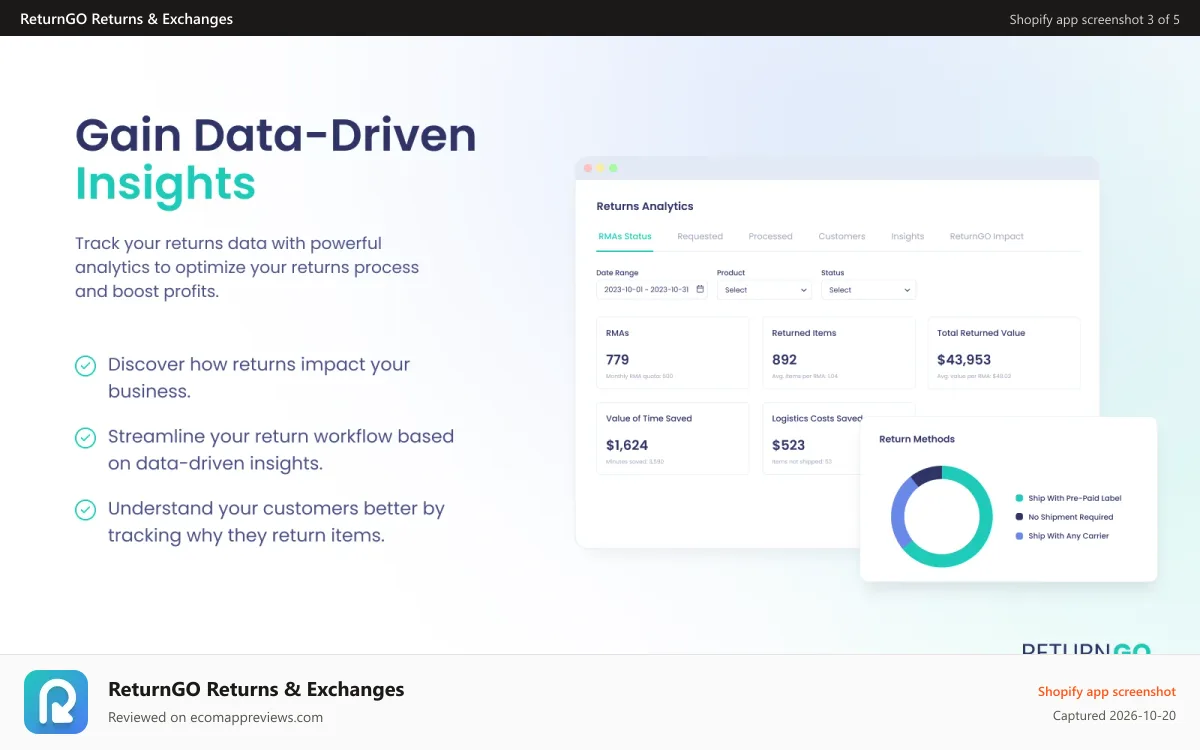
Task: Switch to the Processed tab
Action: (x=770, y=236)
